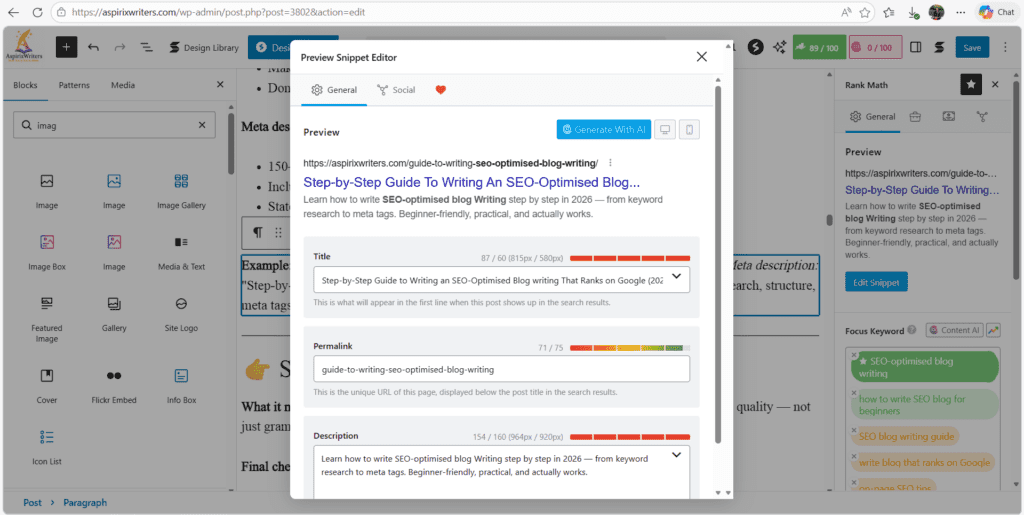Click the Undo arrow in editor toolbar

coord(93,47)
